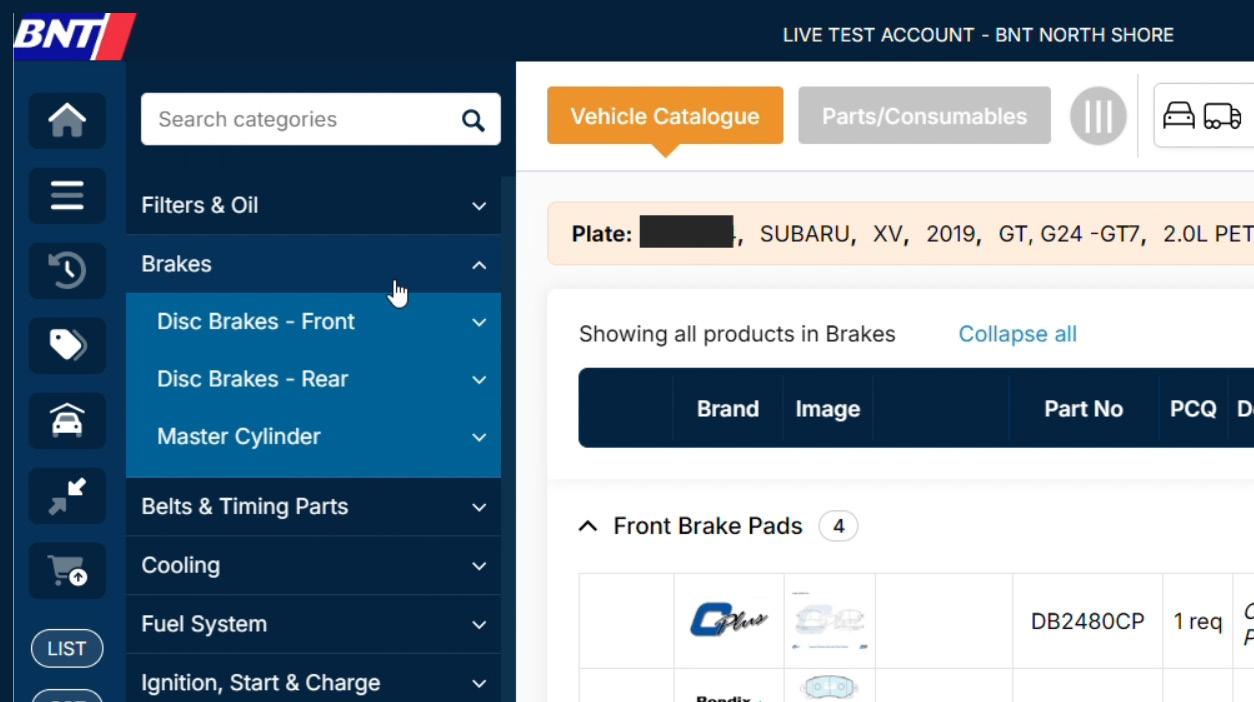Expand Disc Brakes - Front subcategory
Screen dimensions: 1254x702
[x=479, y=322]
